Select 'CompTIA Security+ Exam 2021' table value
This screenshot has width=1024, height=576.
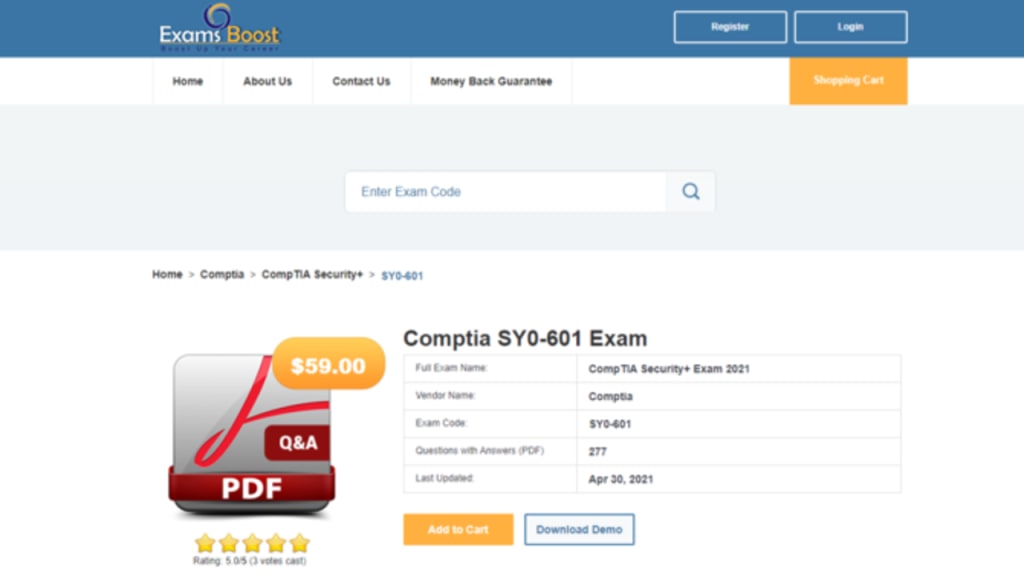pyautogui.click(x=669, y=369)
